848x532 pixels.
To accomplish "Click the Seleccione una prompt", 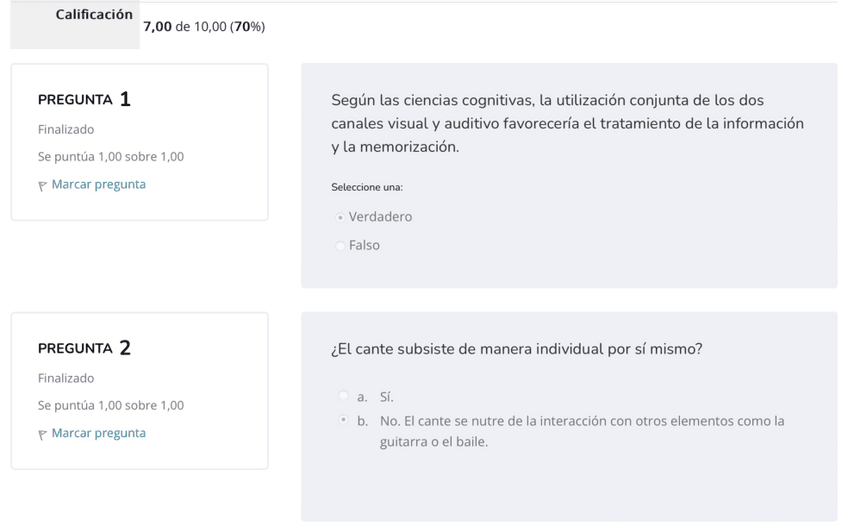I will (367, 188).
